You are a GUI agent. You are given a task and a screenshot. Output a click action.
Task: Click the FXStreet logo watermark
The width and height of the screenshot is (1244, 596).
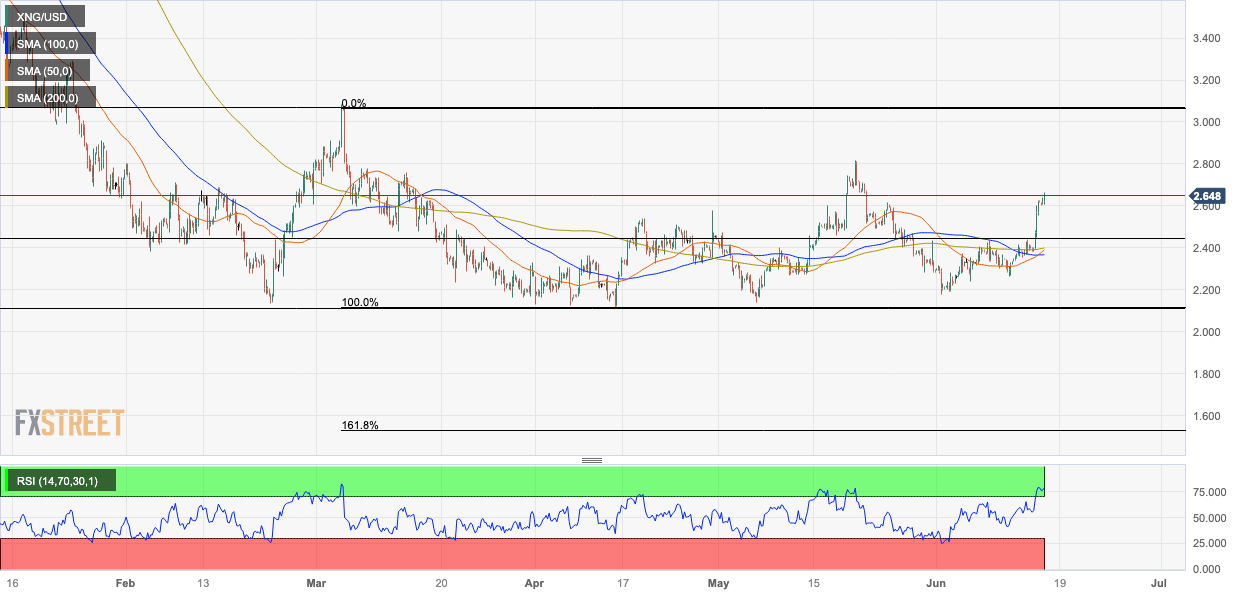pos(69,423)
